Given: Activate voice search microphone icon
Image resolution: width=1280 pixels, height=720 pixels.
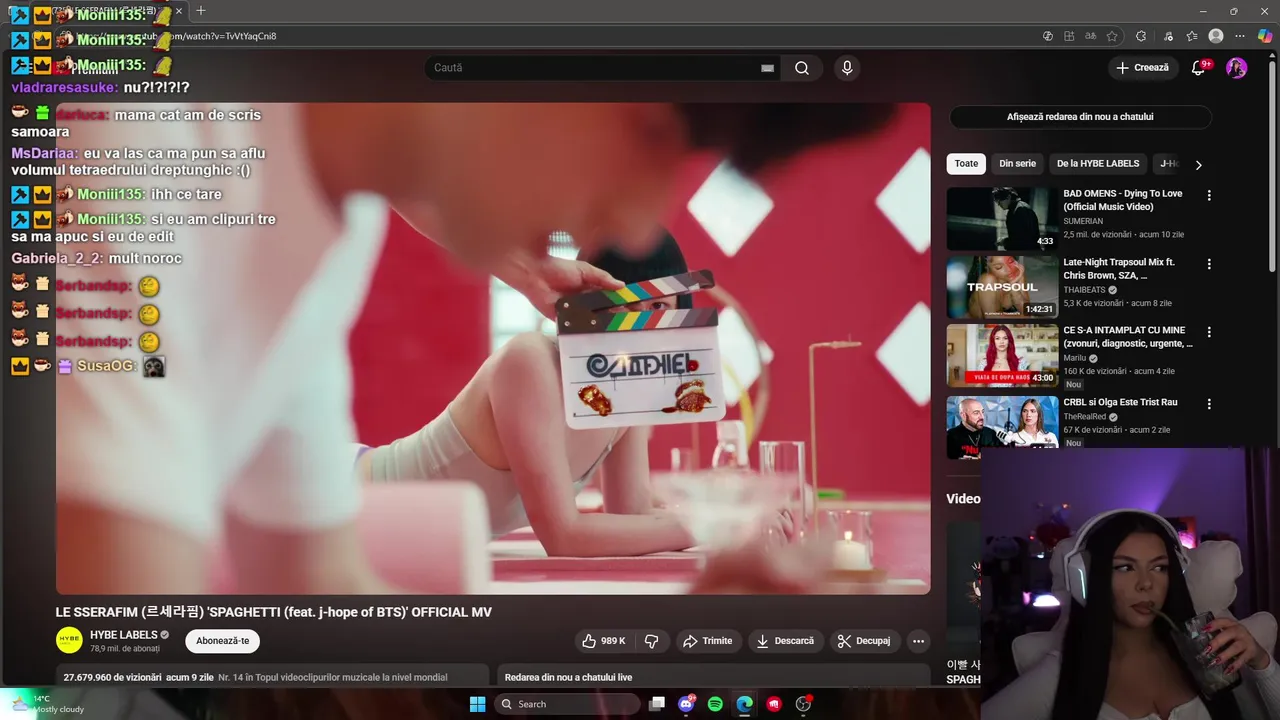Looking at the screenshot, I should [x=847, y=68].
